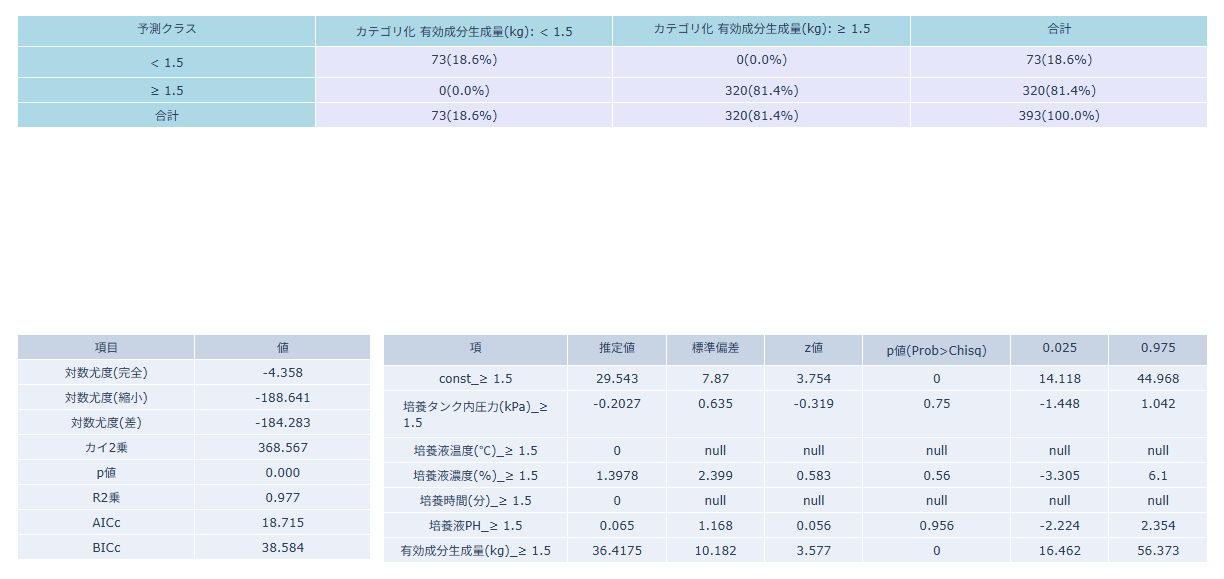Select the カテゴリ化 有効成分生成量(kg): < 1.5 header
Image resolution: width=1224 pixels, height=579 pixels.
tap(464, 31)
